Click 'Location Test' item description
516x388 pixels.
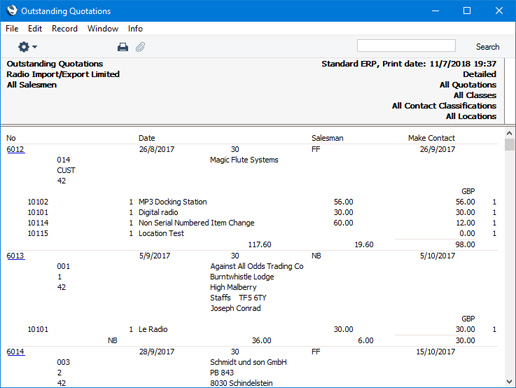coord(161,233)
